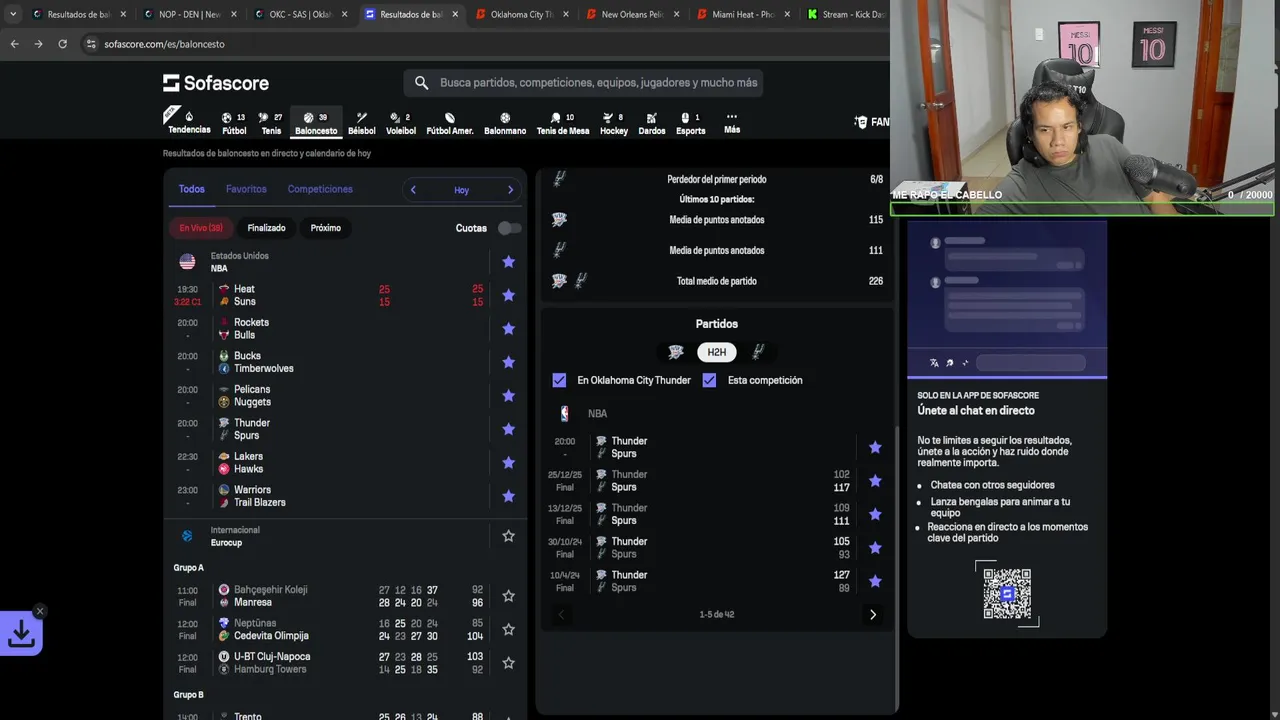Favorite the Eurocup competition star
The height and width of the screenshot is (720, 1280).
(508, 536)
